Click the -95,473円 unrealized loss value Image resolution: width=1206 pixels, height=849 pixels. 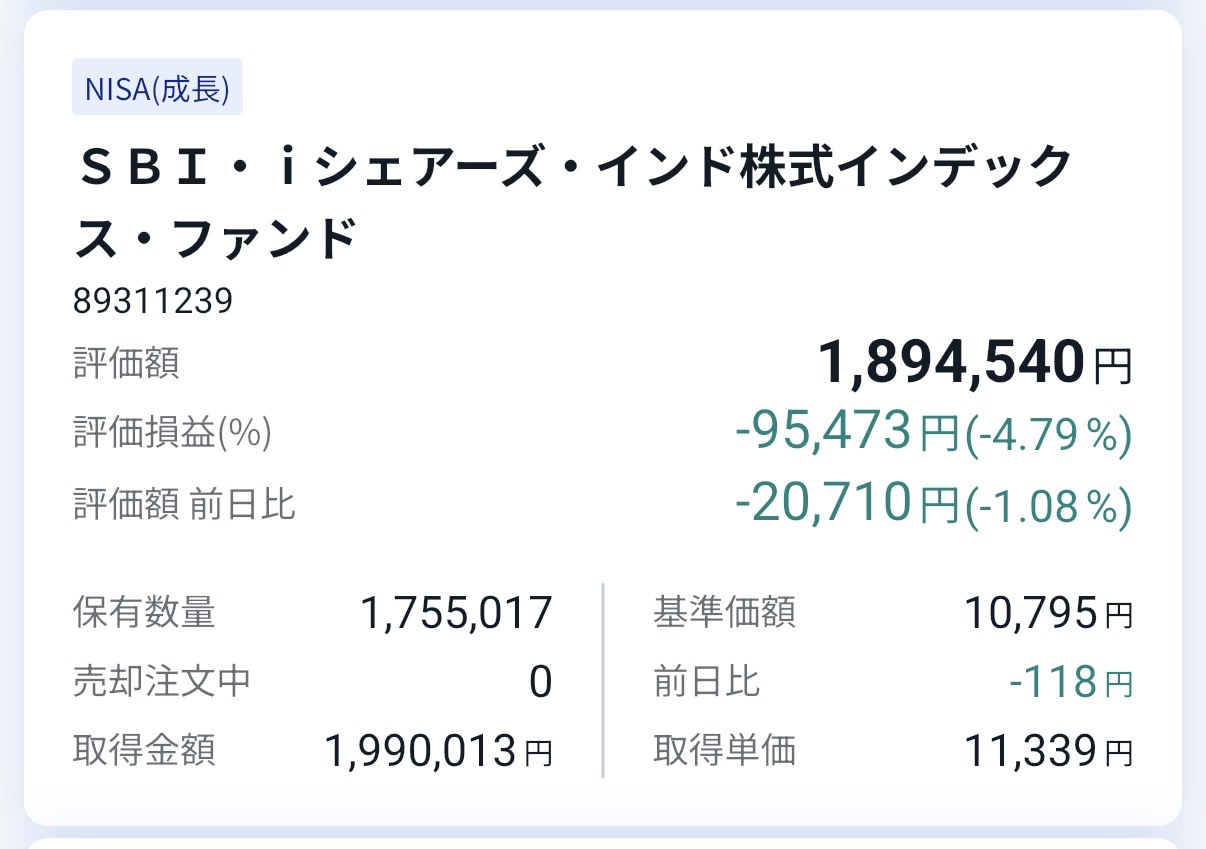(x=845, y=433)
